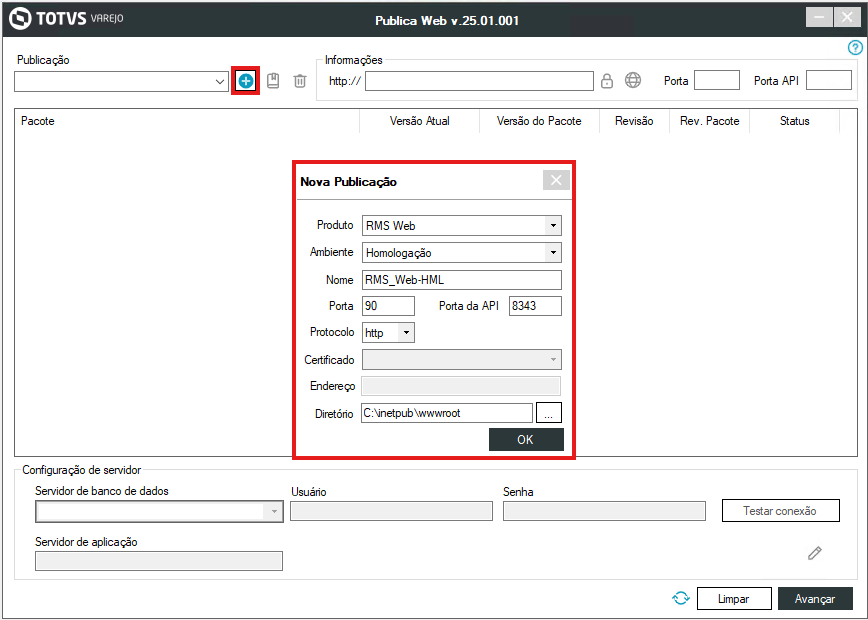Click the Versão do Pacote column header
The width and height of the screenshot is (868, 620).
[539, 121]
